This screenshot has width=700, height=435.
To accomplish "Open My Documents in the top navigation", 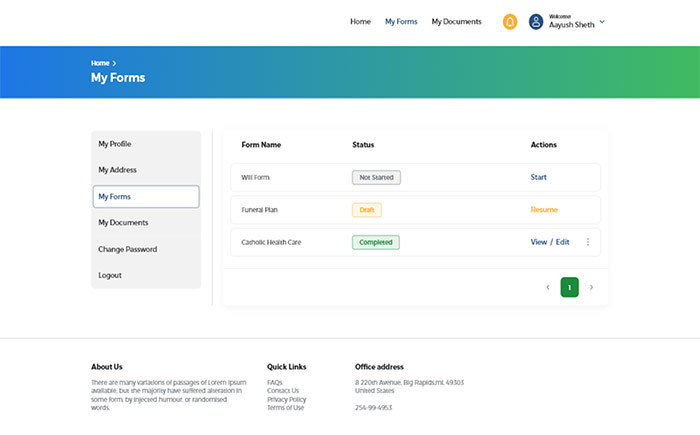I will tap(456, 22).
